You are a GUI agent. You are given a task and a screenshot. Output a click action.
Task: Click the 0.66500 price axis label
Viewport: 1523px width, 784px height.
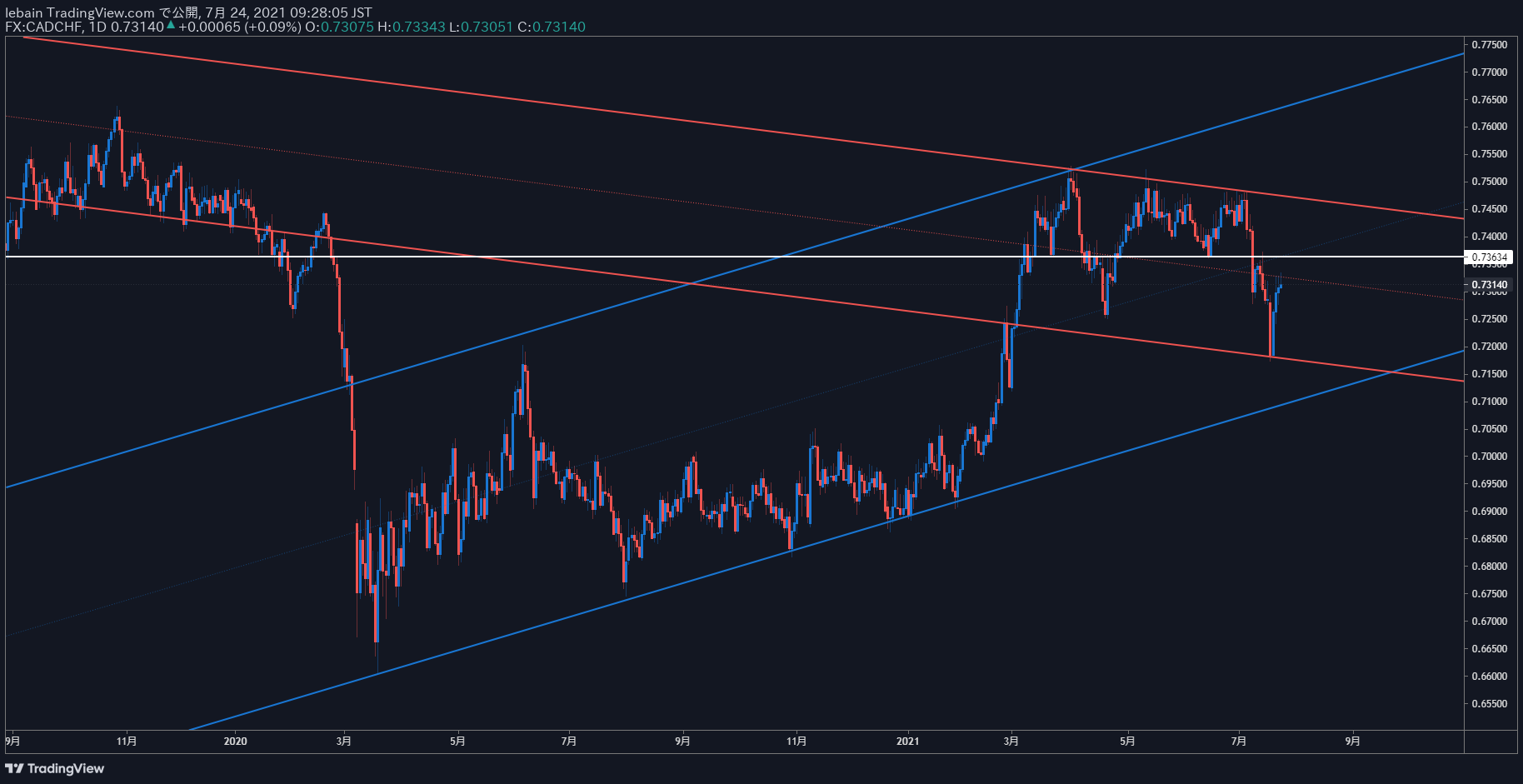pyautogui.click(x=1490, y=649)
